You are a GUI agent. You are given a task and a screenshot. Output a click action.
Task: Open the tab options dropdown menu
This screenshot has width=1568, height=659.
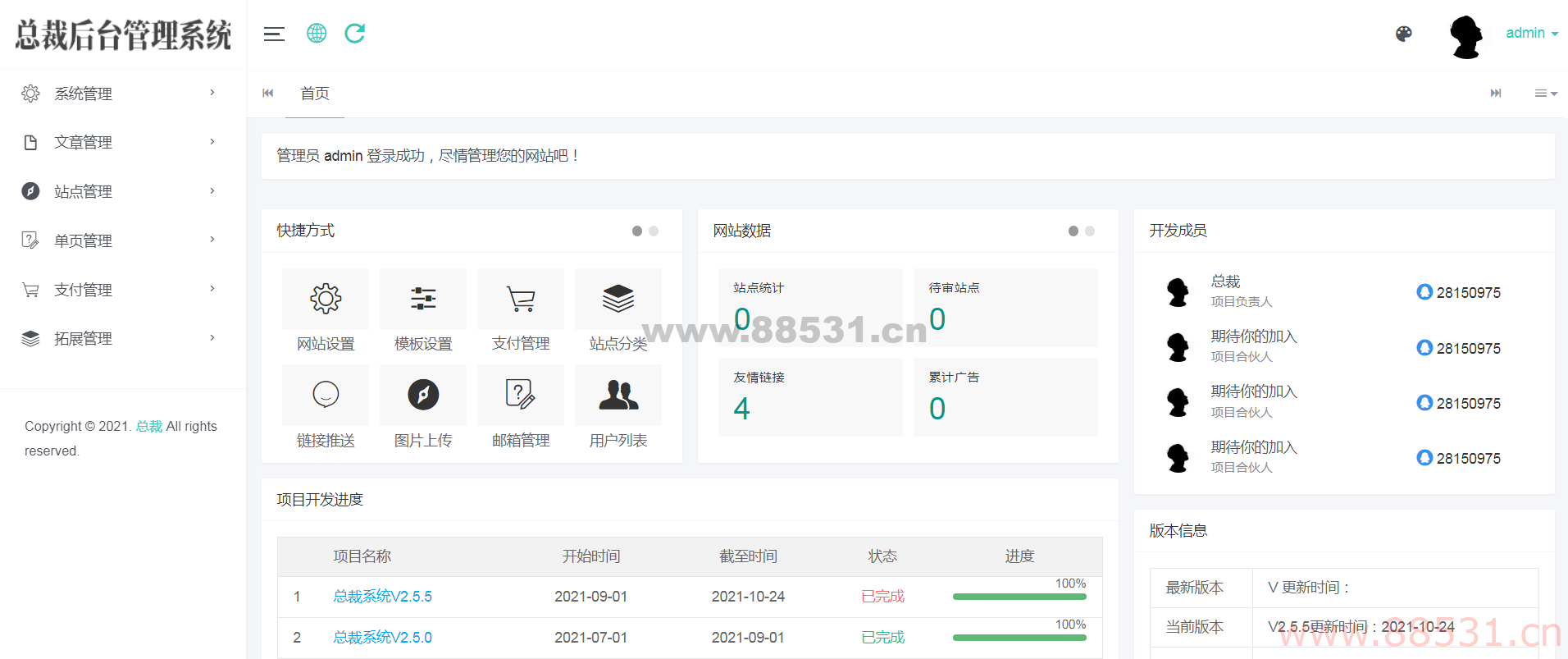click(1546, 94)
